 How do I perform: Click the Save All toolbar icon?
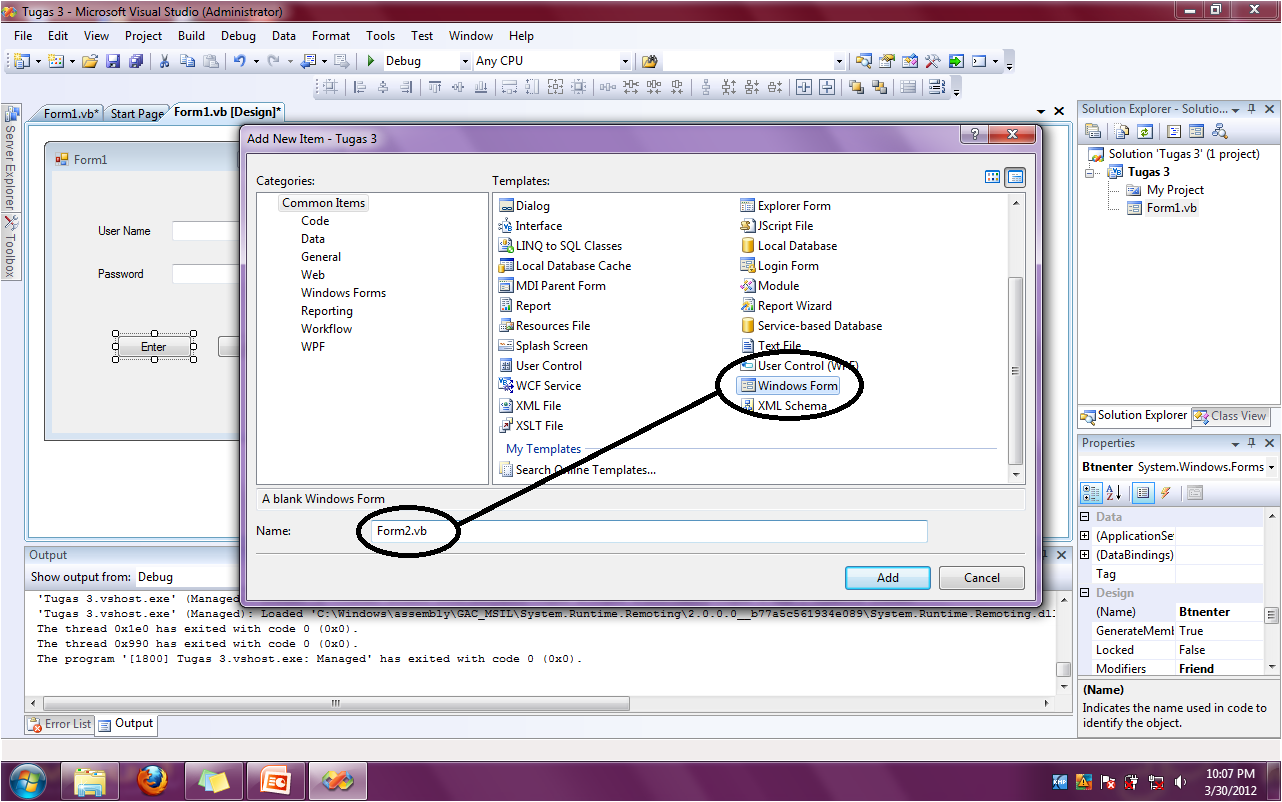(136, 61)
